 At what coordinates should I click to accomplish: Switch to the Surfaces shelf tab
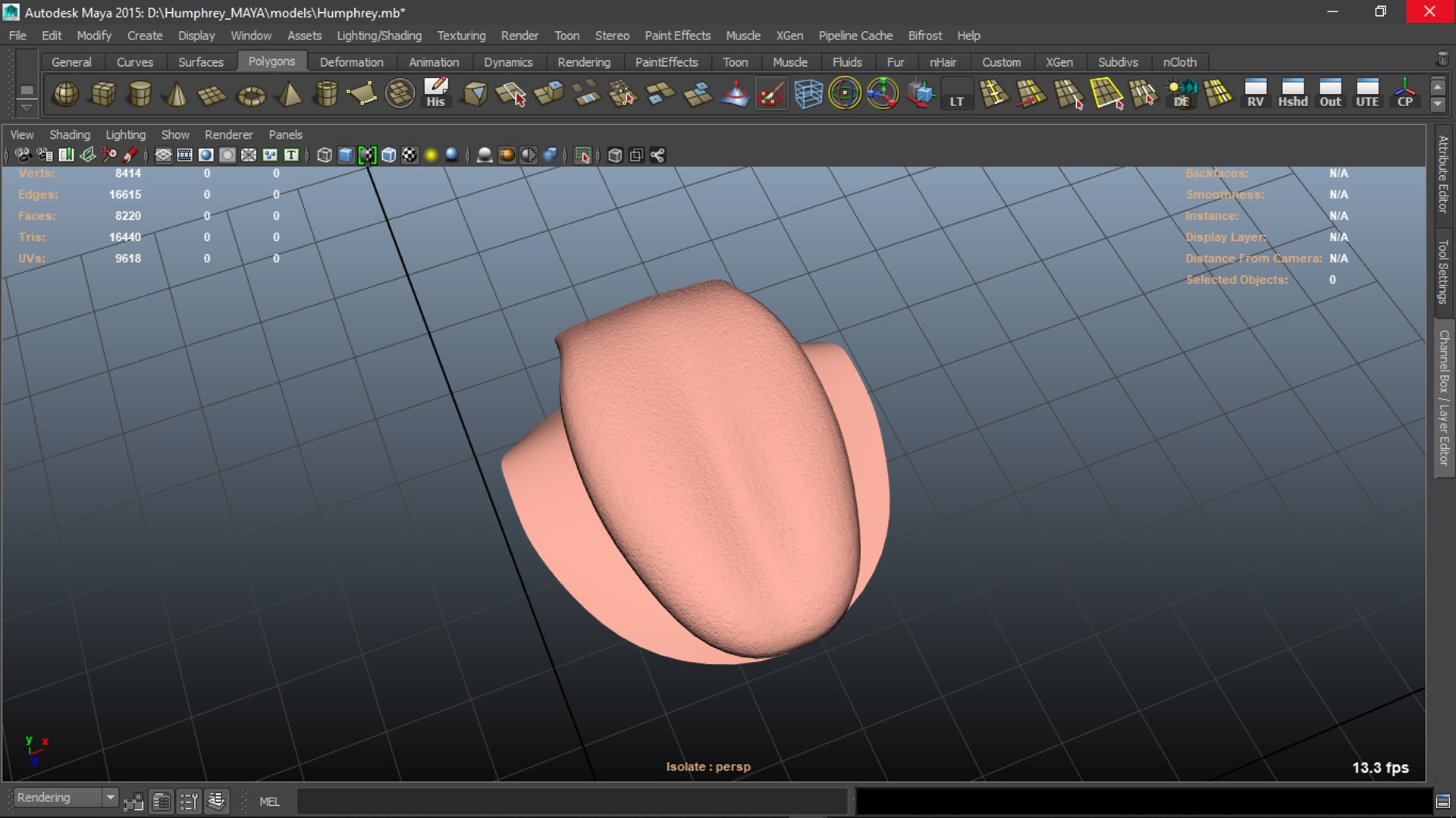(201, 62)
